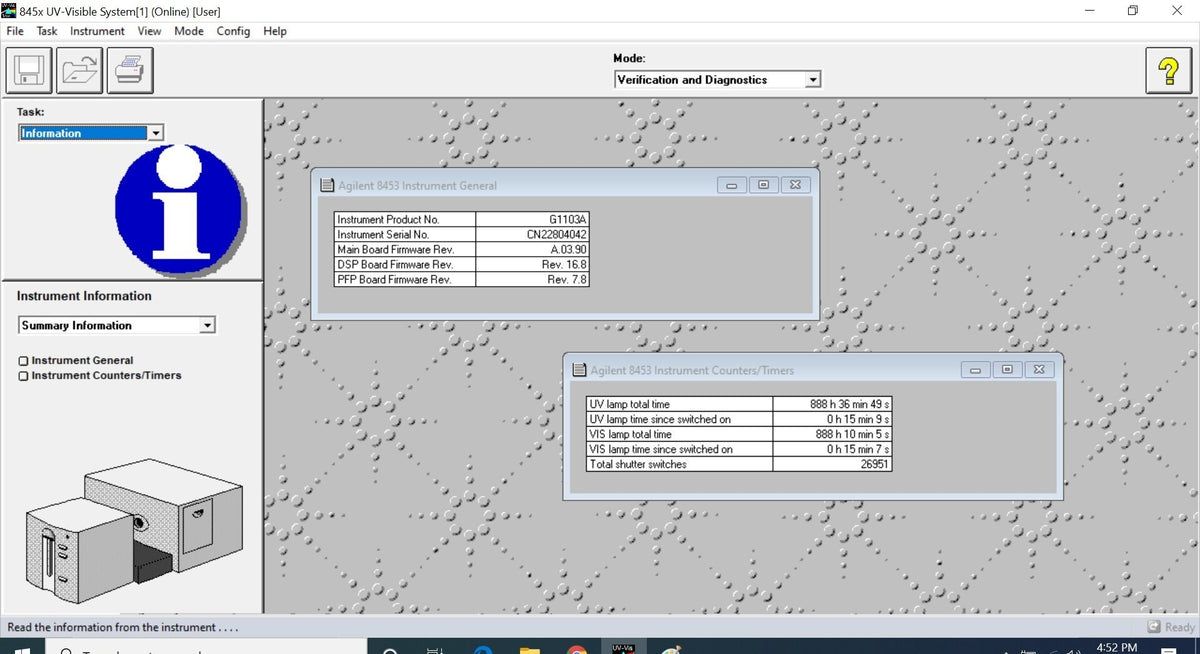The width and height of the screenshot is (1200, 654).
Task: Maximize the Instrument Counters/Timers child window
Action: [1007, 370]
